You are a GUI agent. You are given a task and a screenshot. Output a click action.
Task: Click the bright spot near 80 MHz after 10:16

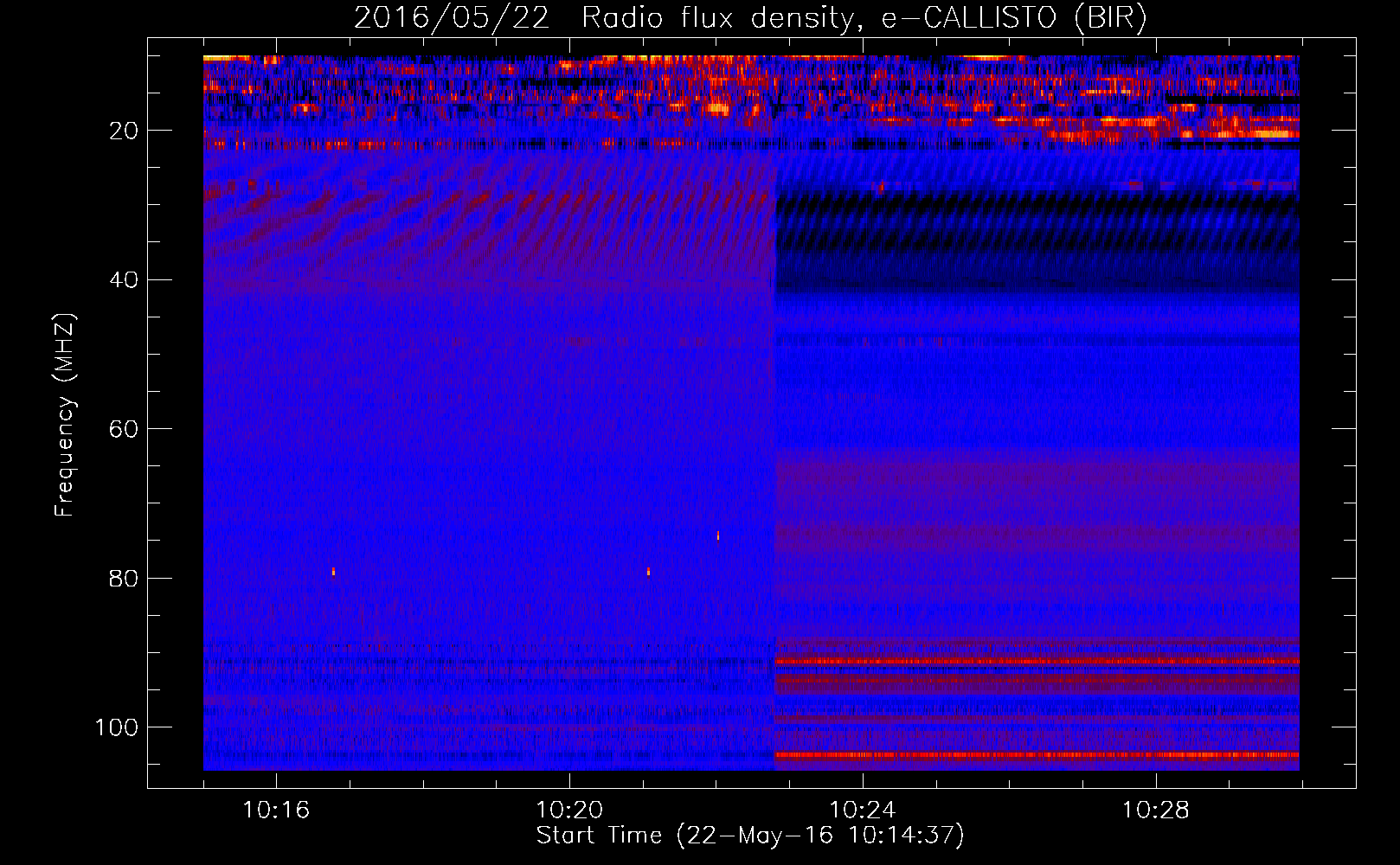(333, 572)
